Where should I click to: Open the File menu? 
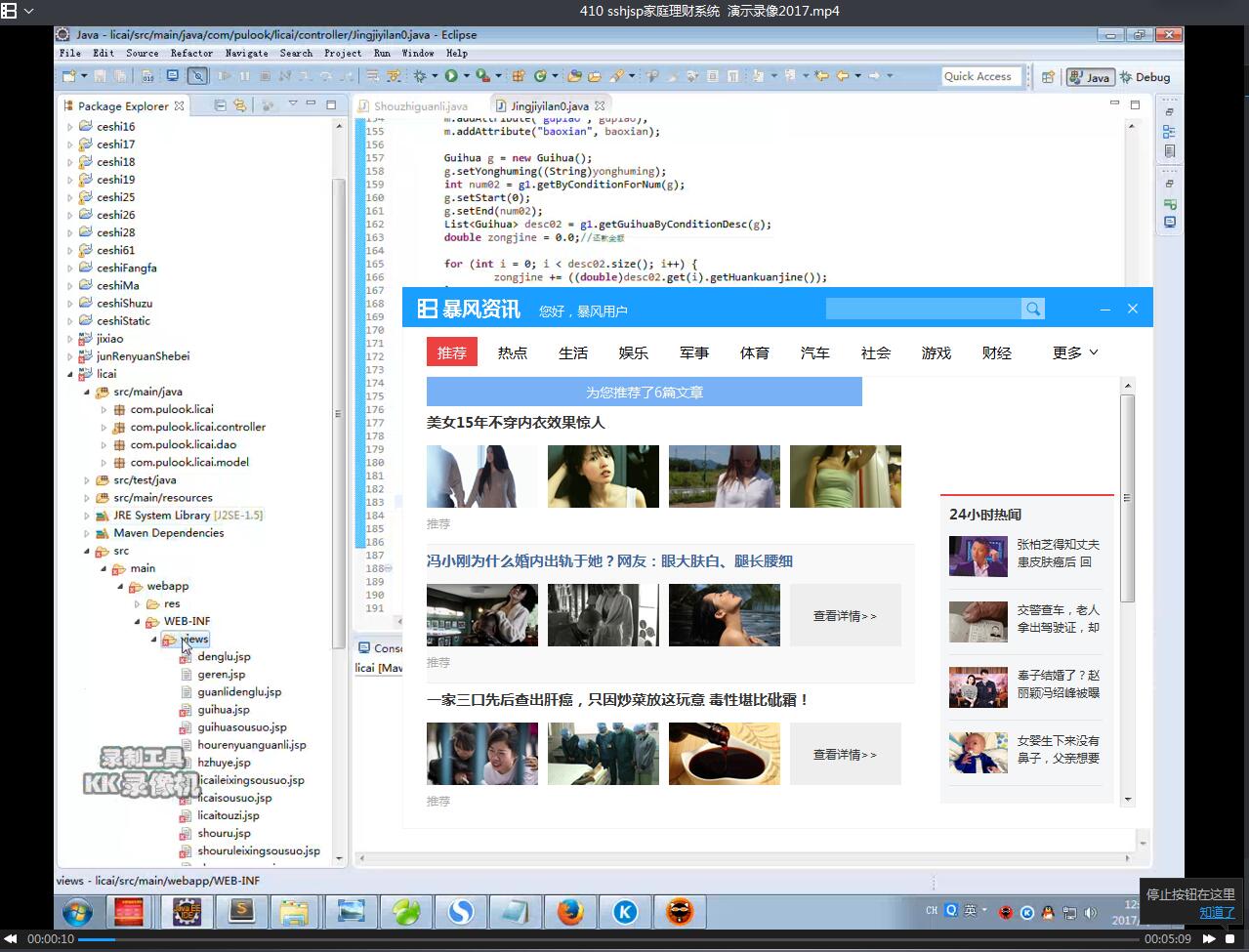(70, 53)
